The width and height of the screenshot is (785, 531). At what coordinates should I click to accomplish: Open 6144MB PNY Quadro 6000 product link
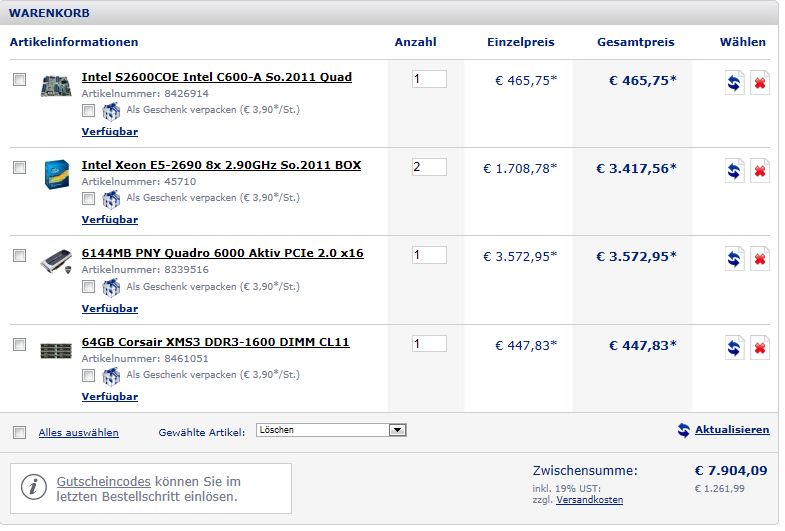click(222, 253)
